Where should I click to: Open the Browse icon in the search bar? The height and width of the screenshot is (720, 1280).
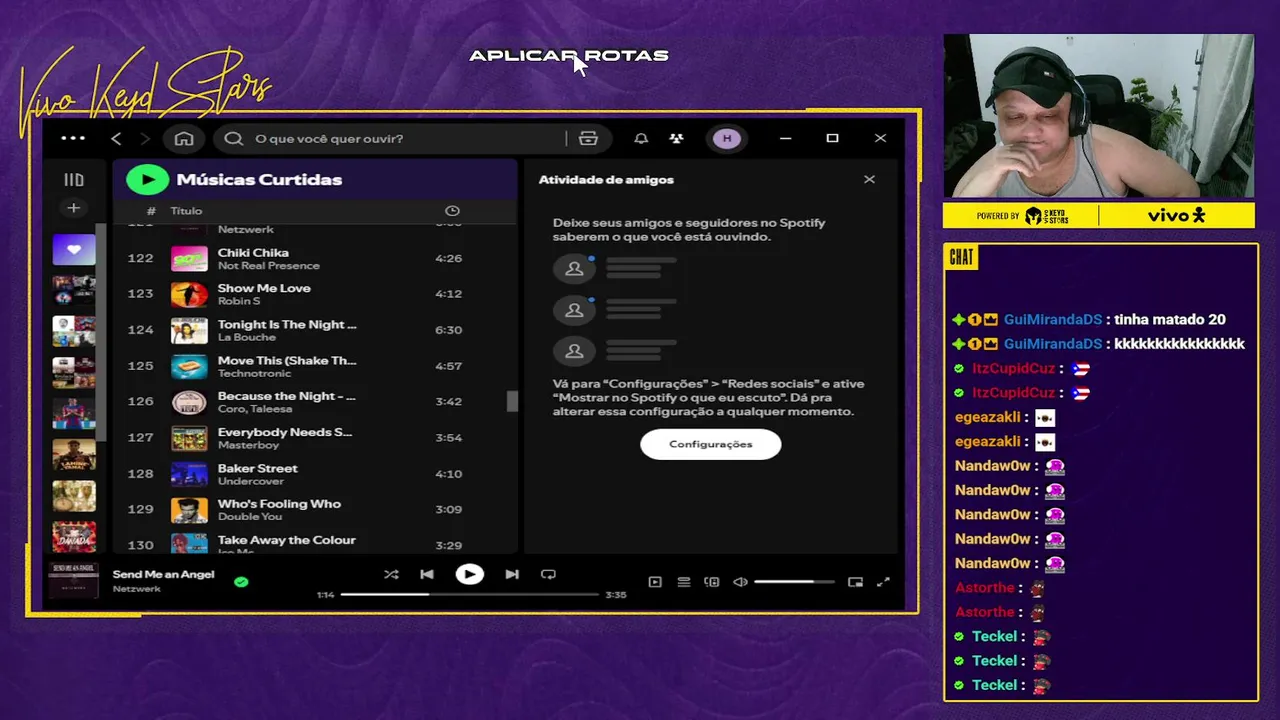(x=588, y=138)
